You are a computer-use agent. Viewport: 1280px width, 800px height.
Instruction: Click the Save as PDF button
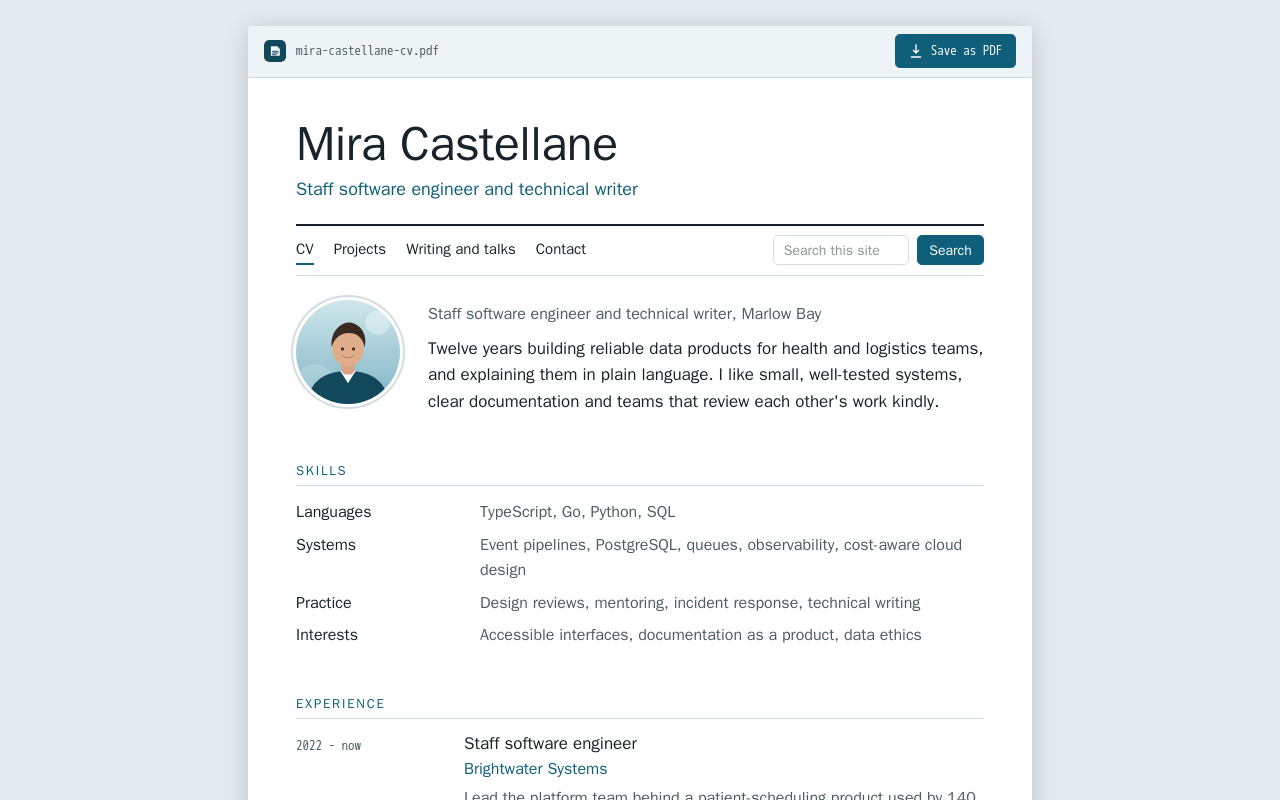[955, 51]
